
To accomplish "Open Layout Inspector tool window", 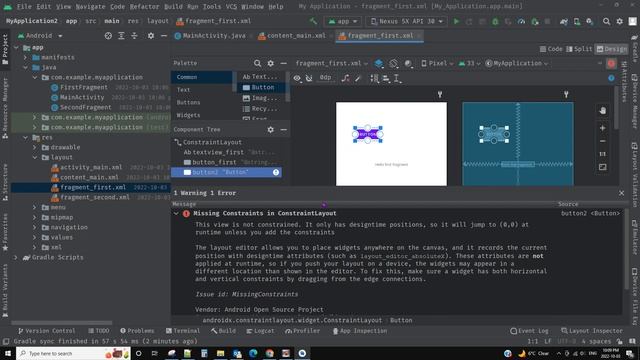I will pyautogui.click(x=592, y=331).
